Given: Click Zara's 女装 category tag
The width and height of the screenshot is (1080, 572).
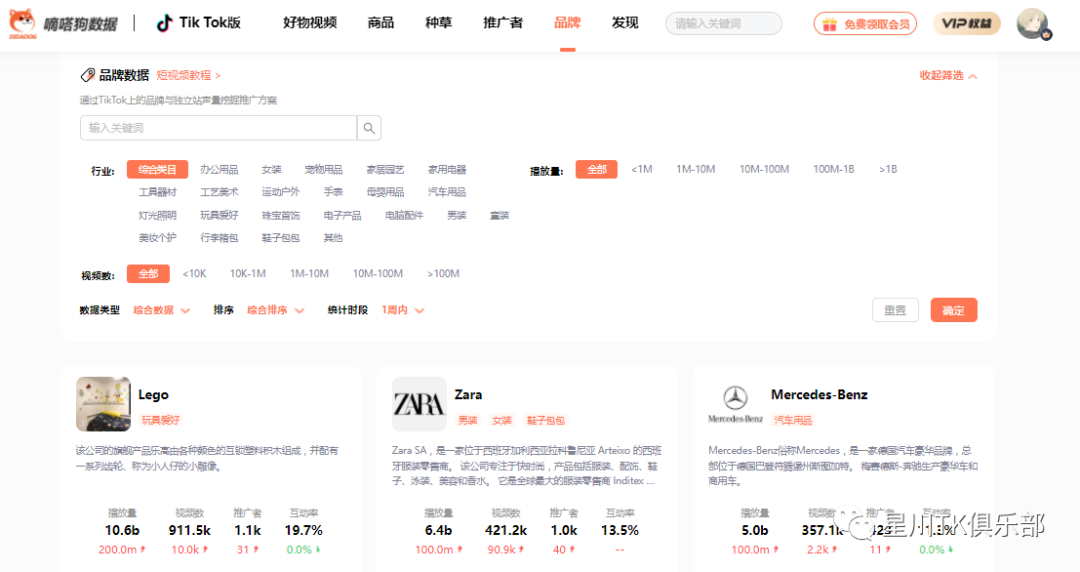Looking at the screenshot, I should click(502, 420).
